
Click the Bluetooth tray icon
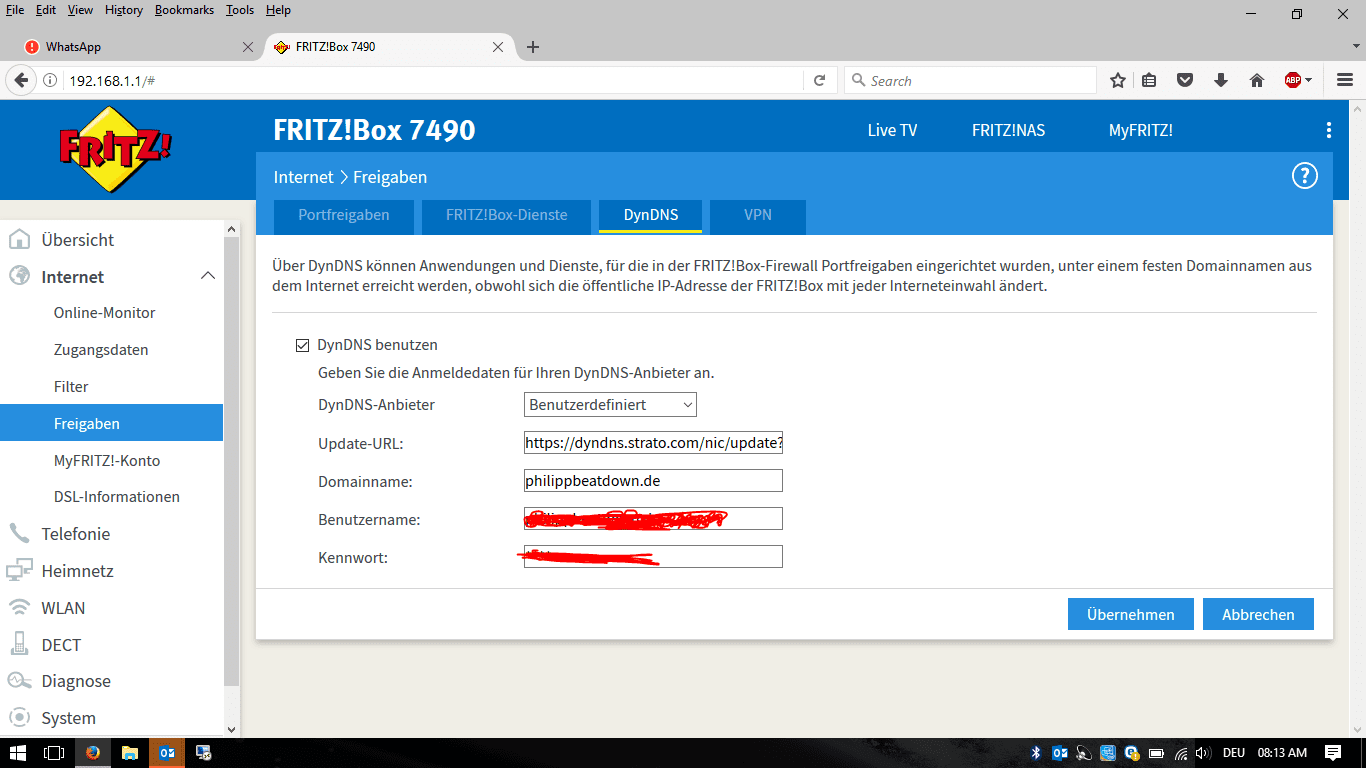pos(1037,753)
